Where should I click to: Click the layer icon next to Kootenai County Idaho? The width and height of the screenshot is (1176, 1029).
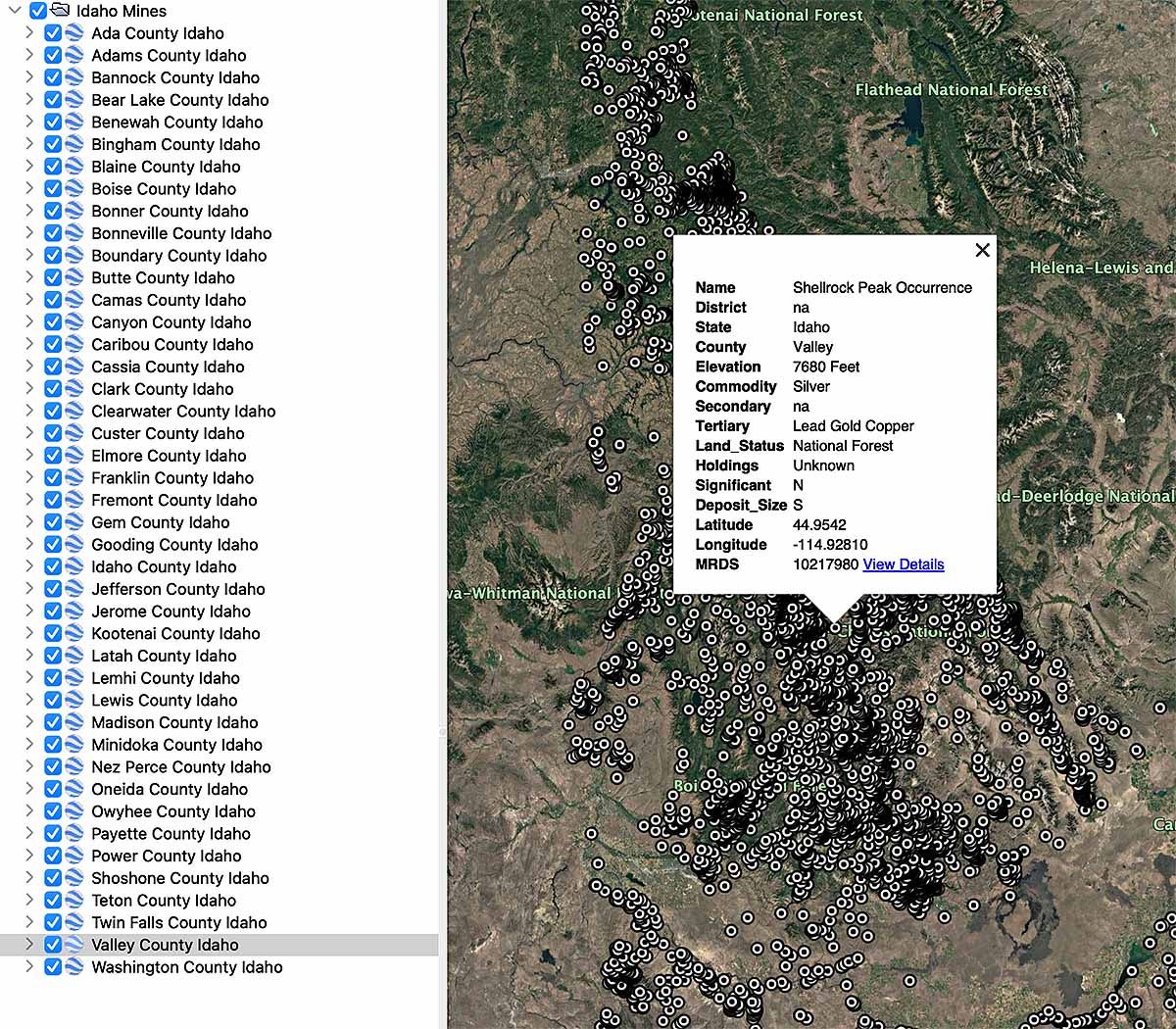(x=74, y=633)
